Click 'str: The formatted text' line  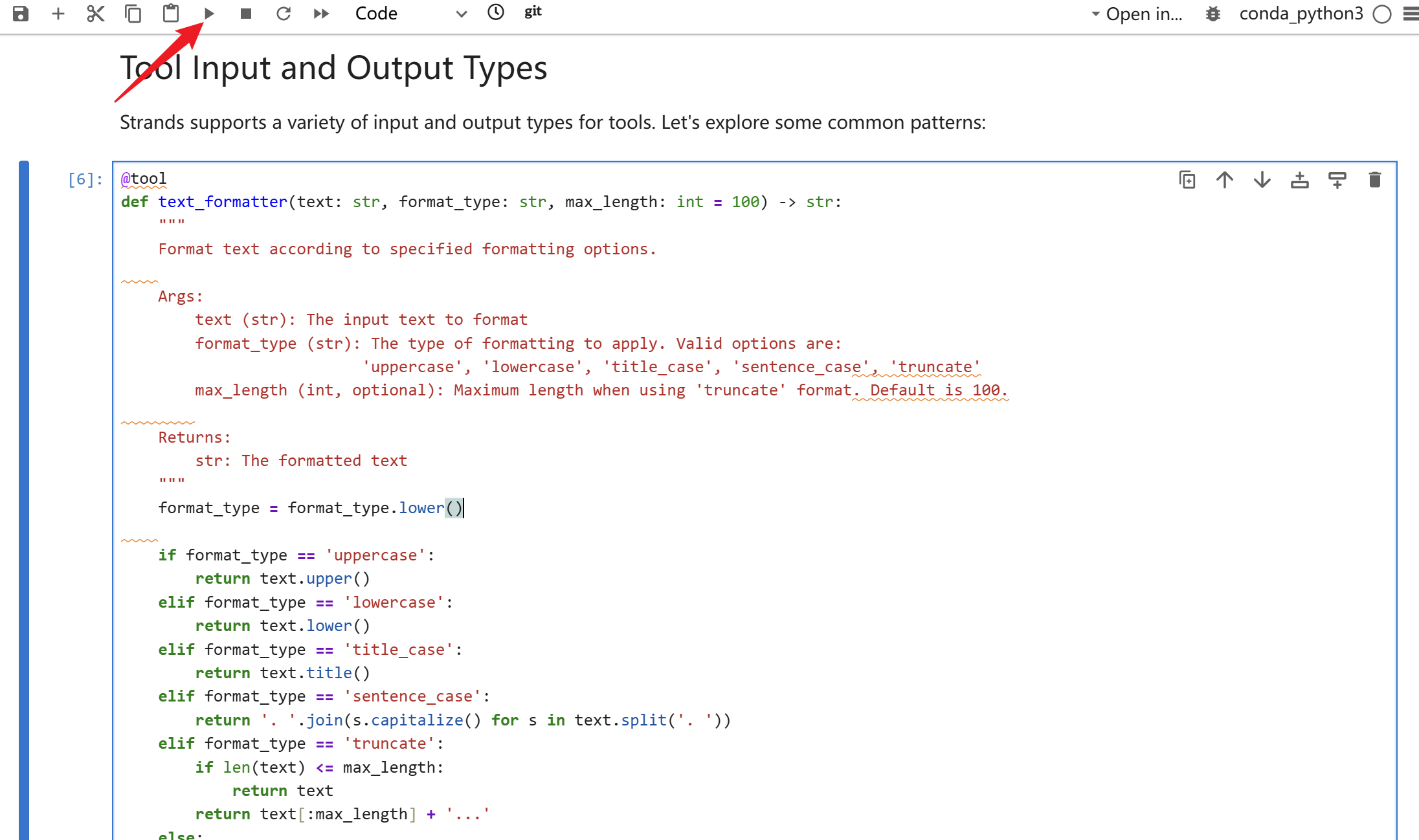(x=301, y=461)
